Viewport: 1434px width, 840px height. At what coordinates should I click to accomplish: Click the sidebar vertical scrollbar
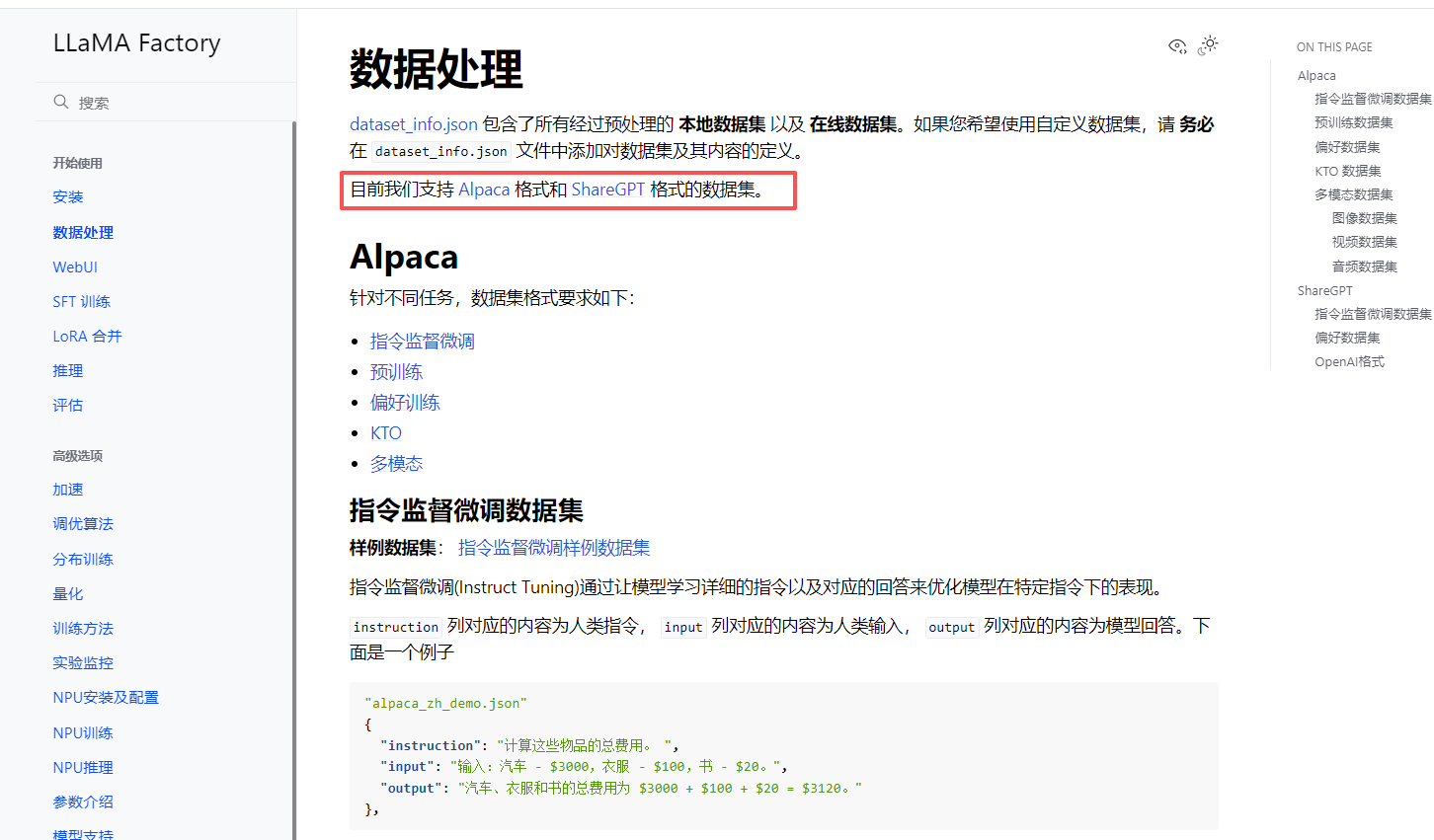click(294, 480)
